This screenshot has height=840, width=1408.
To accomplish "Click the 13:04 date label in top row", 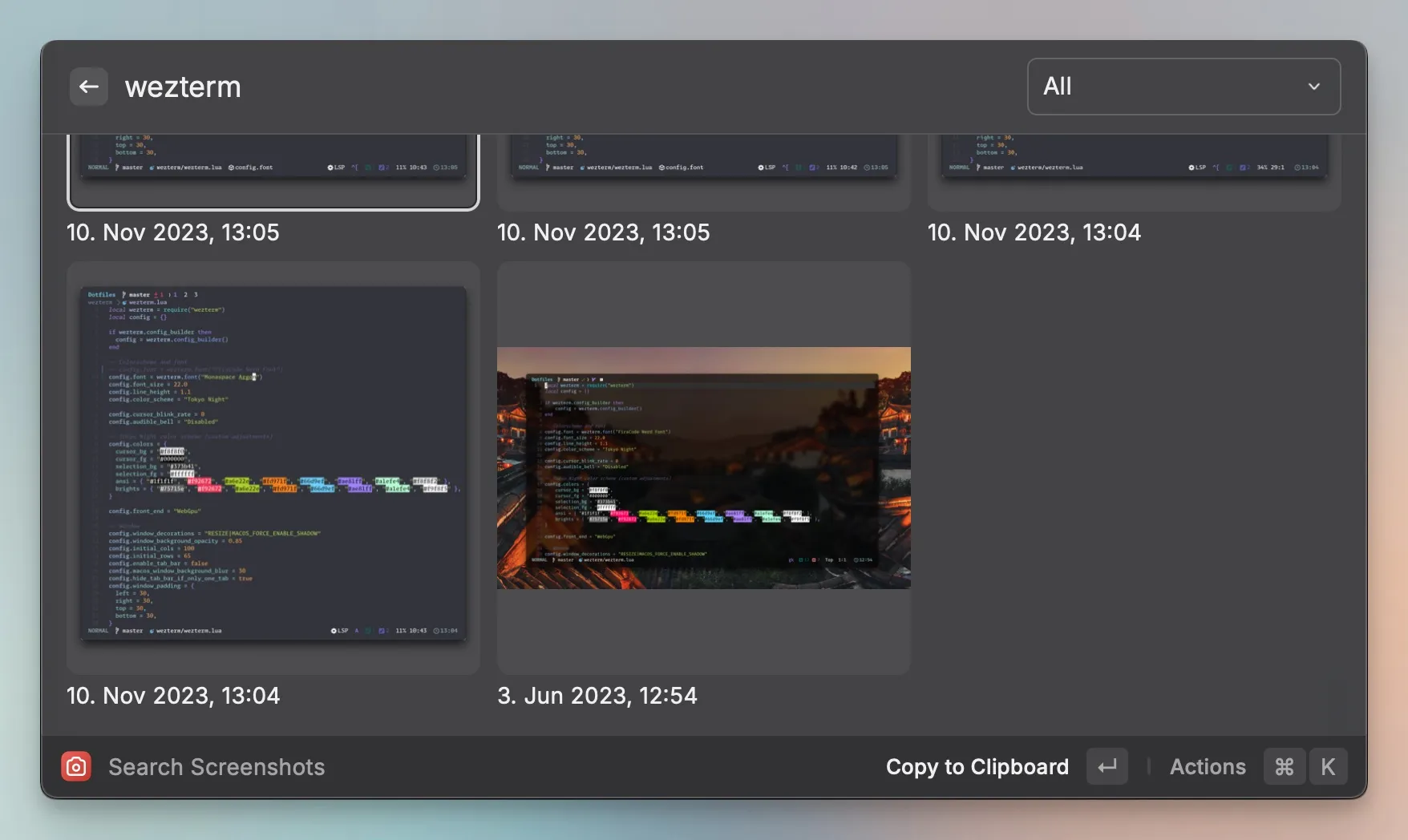I will (1034, 232).
